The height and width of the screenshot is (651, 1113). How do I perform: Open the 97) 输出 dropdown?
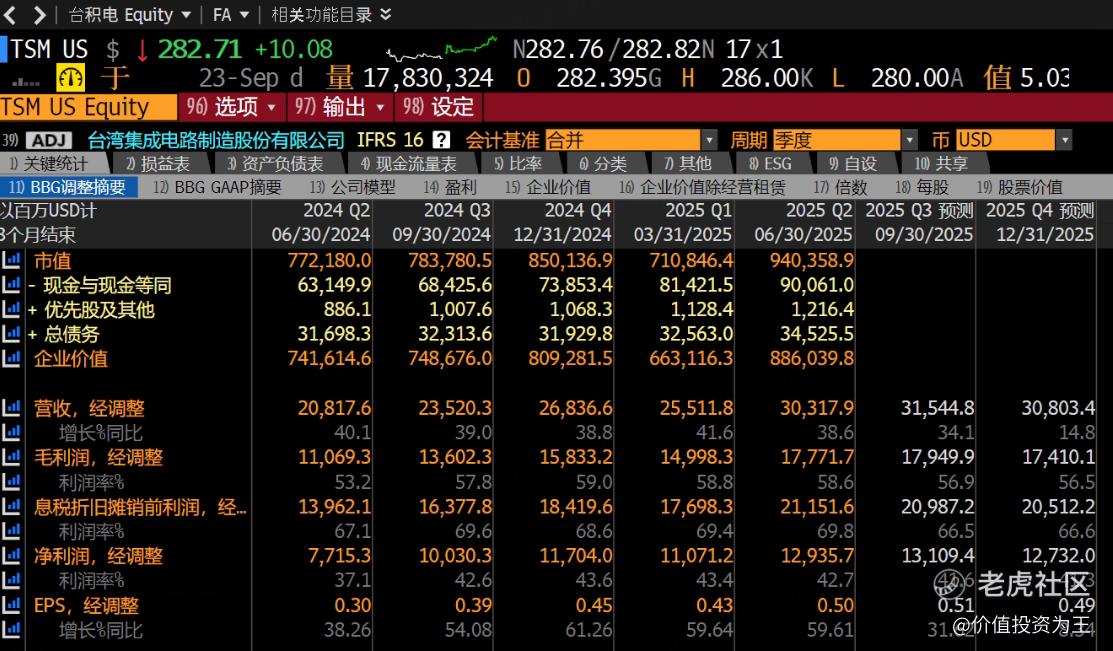340,107
